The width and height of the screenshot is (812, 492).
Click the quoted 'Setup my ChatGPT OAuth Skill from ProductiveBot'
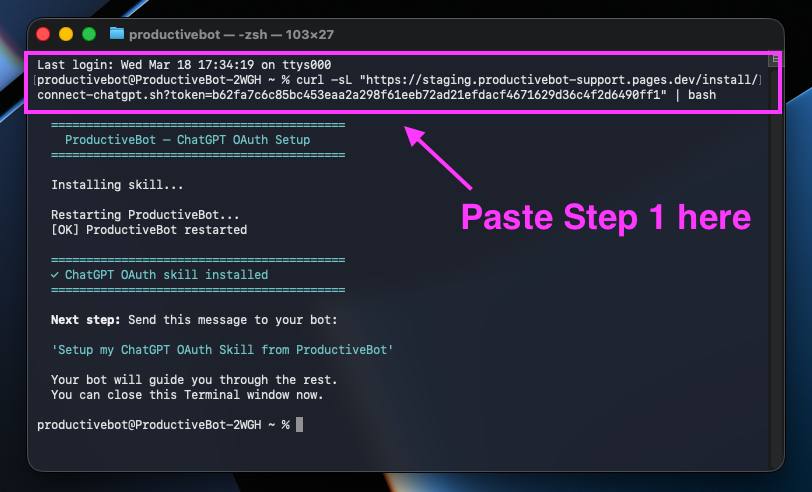point(222,350)
